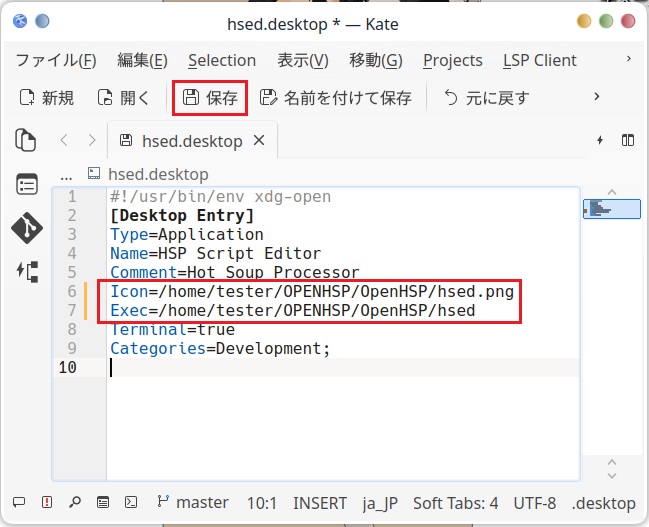Click the Name=HSP Script Editor line
This screenshot has height=527, width=649.
click(x=215, y=253)
